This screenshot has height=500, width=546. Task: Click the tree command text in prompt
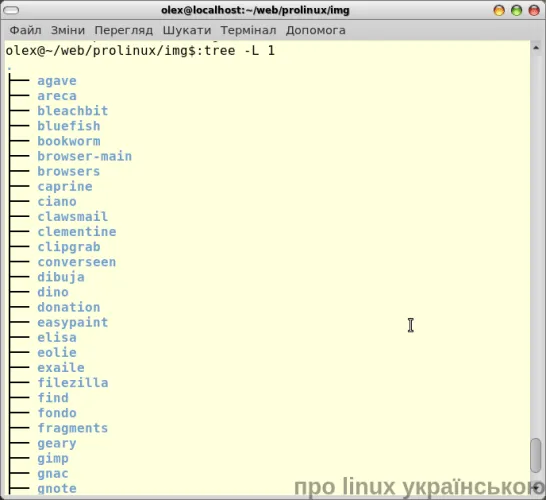click(x=240, y=51)
